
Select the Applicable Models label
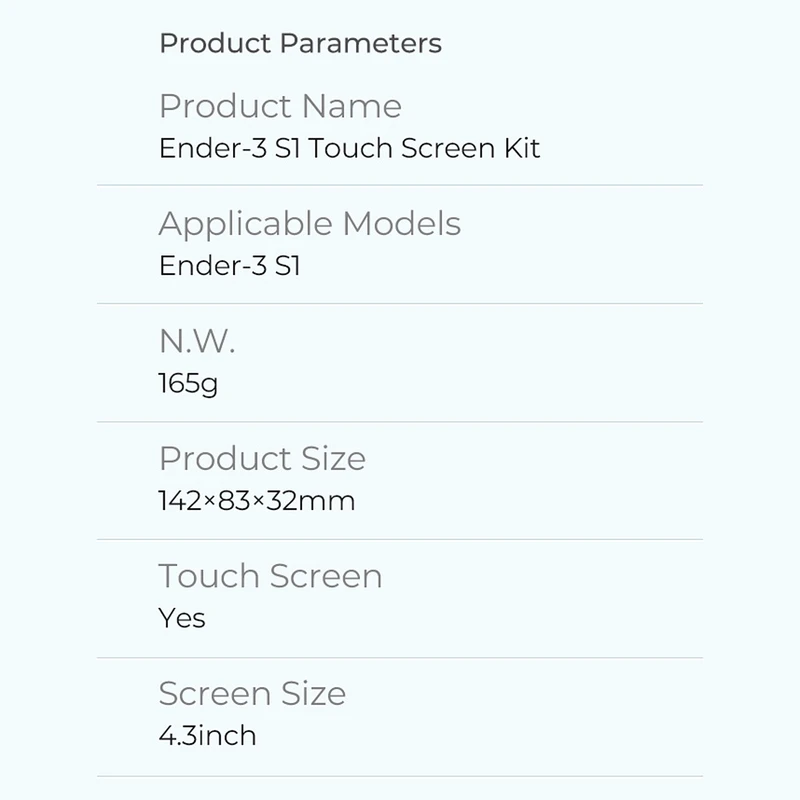pos(309,223)
